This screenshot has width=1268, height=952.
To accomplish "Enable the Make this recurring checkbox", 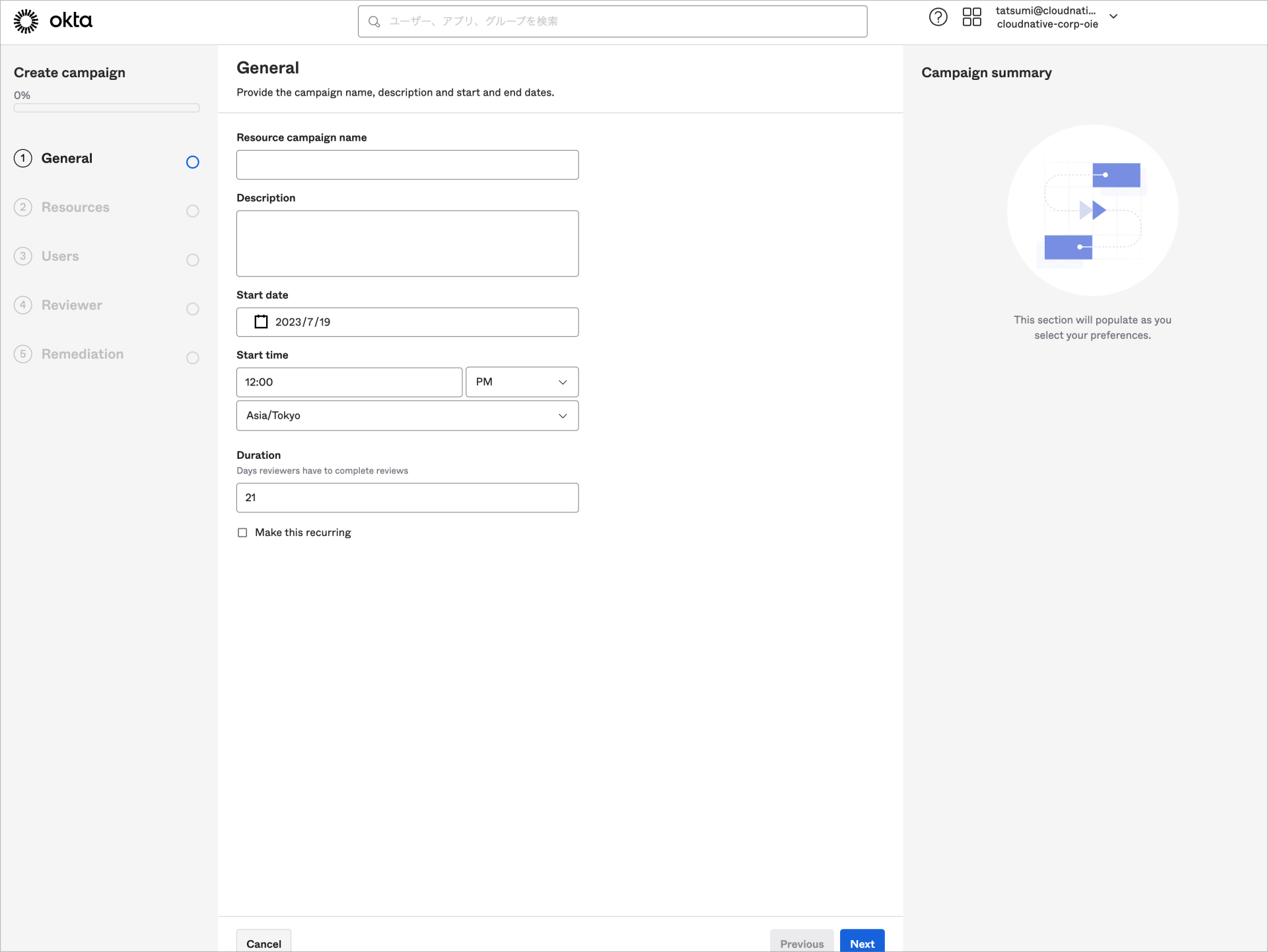I will (242, 532).
